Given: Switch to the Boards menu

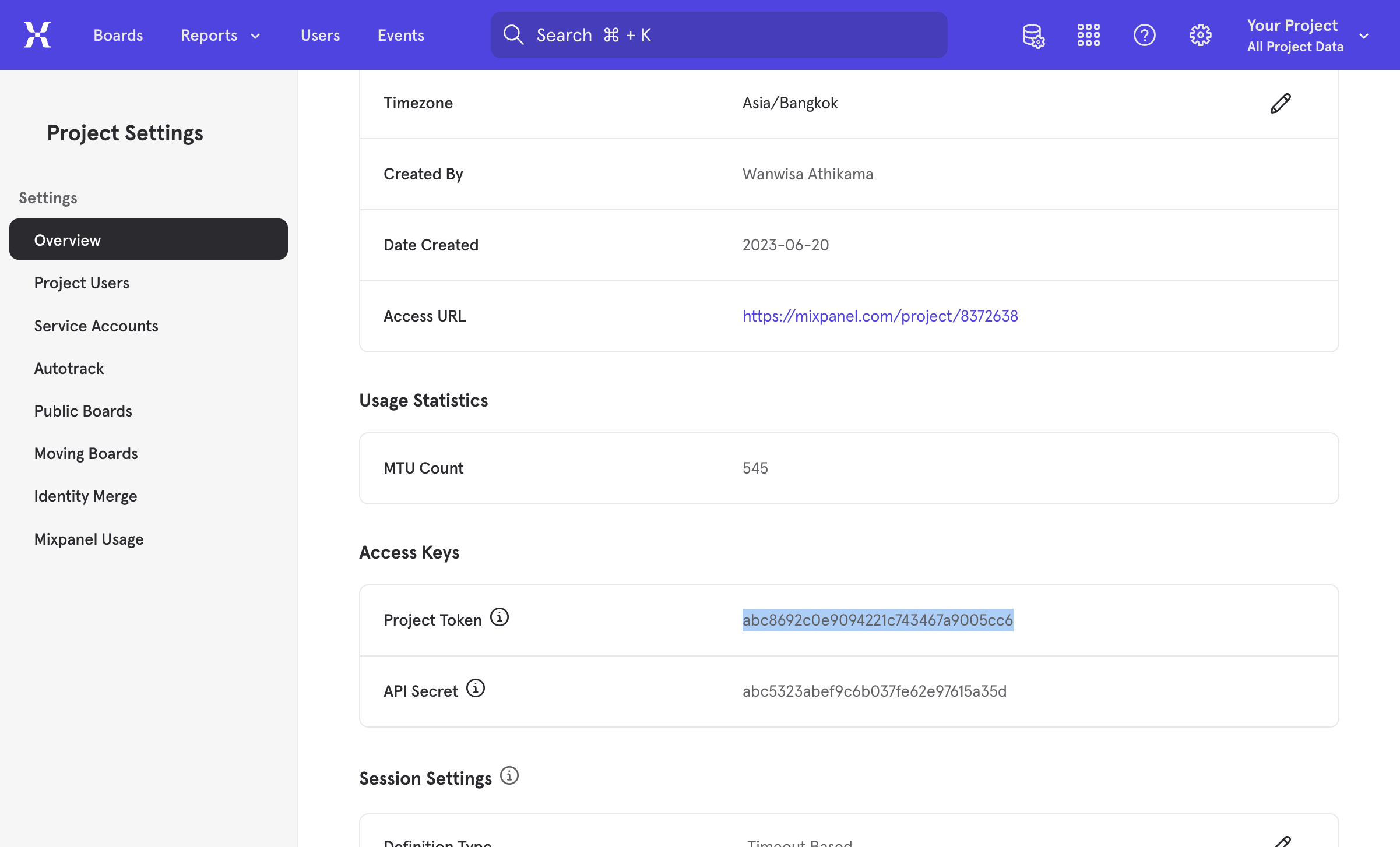Looking at the screenshot, I should point(118,35).
